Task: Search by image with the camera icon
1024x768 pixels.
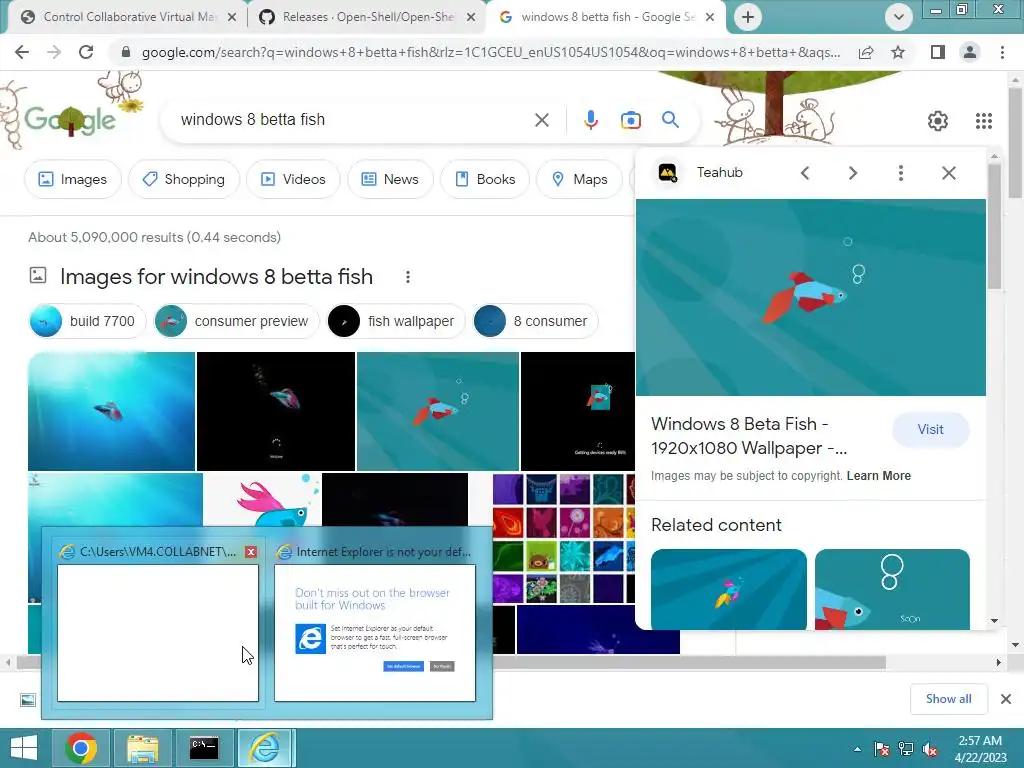Action: (630, 120)
